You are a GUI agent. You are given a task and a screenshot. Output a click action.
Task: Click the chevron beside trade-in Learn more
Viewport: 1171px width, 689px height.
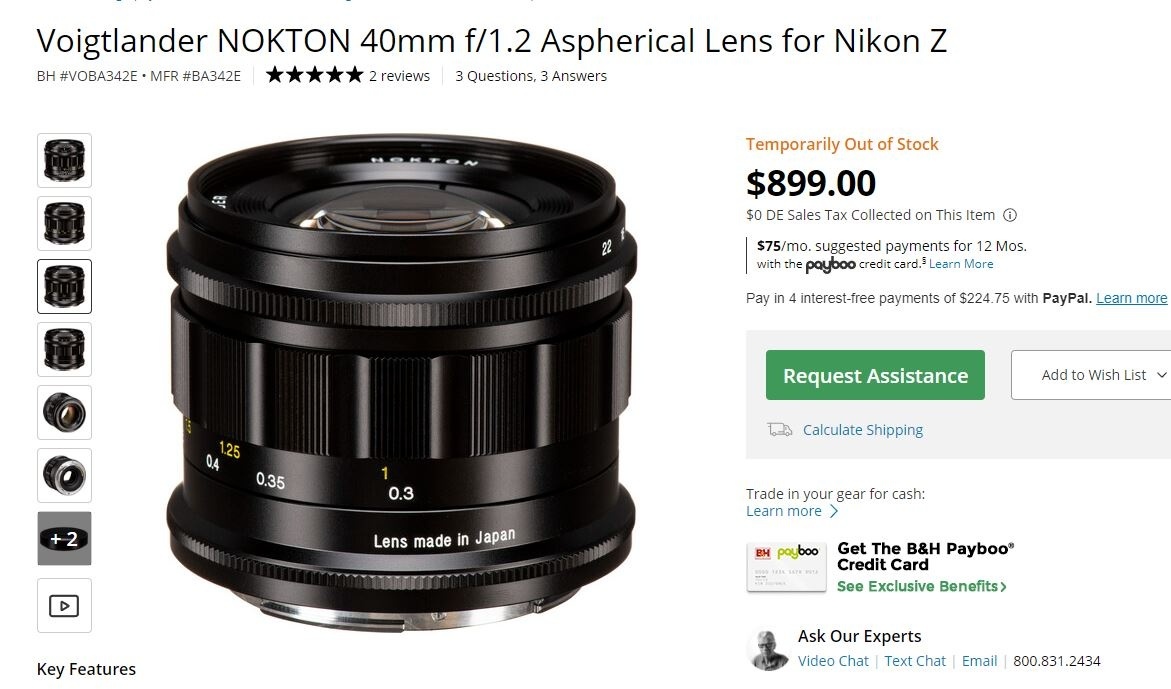pyautogui.click(x=834, y=511)
